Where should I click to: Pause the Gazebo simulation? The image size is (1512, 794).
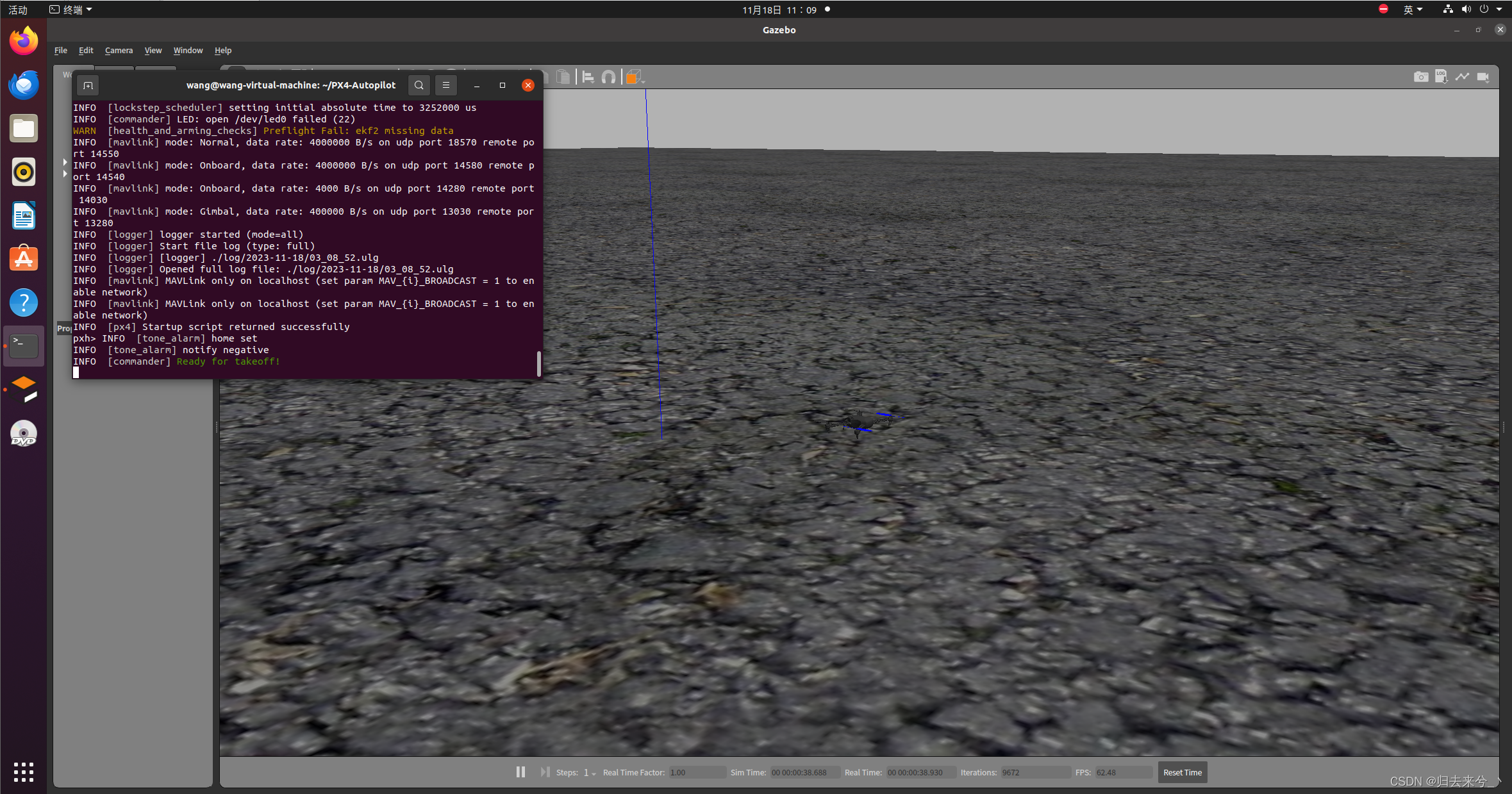pos(520,772)
